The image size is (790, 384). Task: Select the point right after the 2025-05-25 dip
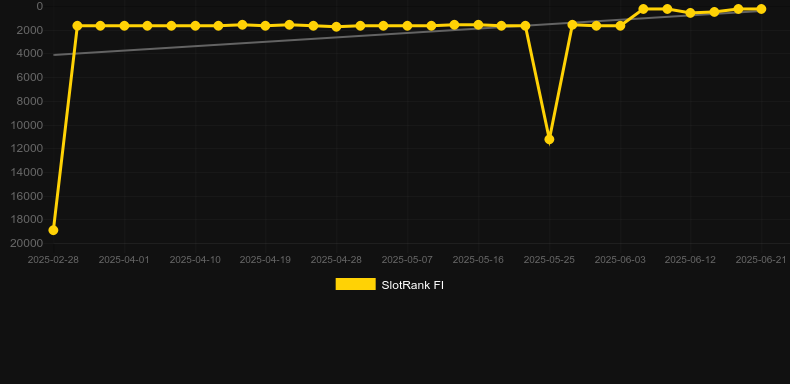(572, 25)
